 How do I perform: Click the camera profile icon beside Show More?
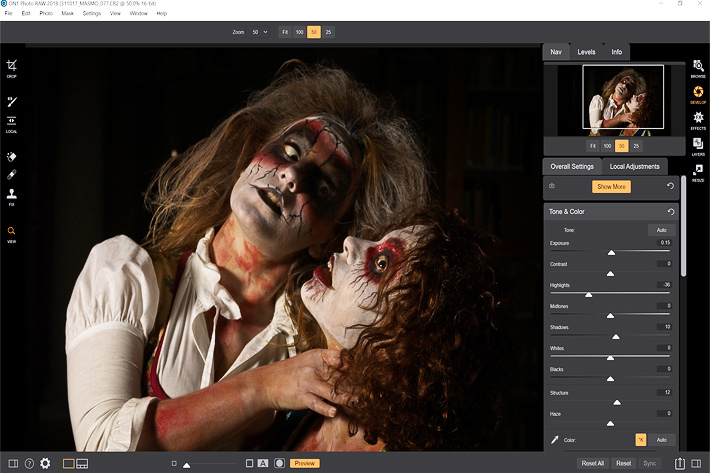[x=552, y=186]
